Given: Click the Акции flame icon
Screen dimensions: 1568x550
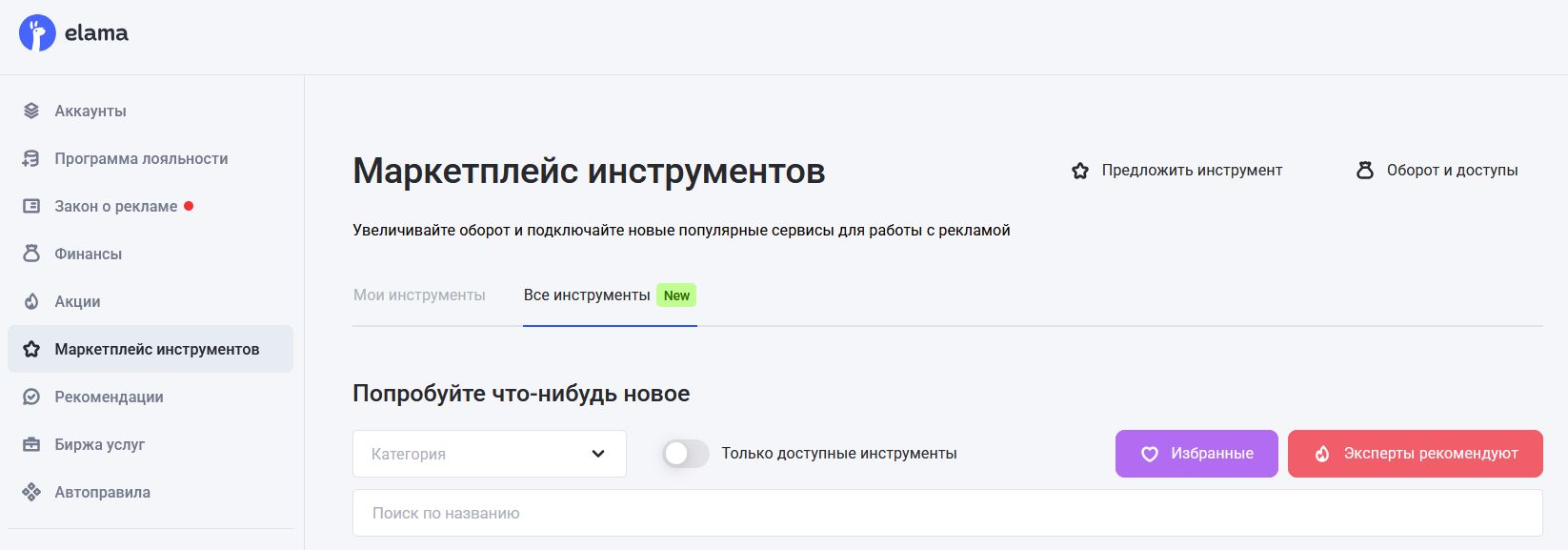Looking at the screenshot, I should click(31, 301).
